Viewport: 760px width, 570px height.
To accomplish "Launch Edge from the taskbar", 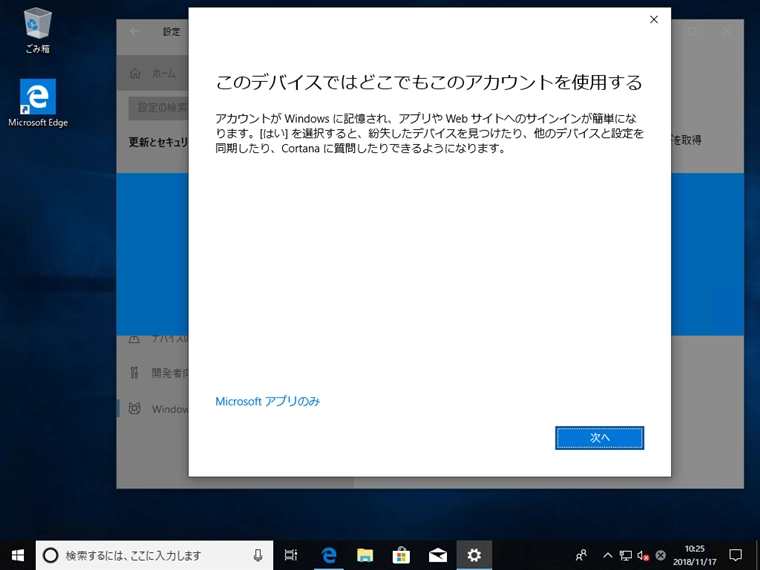I will pos(329,555).
